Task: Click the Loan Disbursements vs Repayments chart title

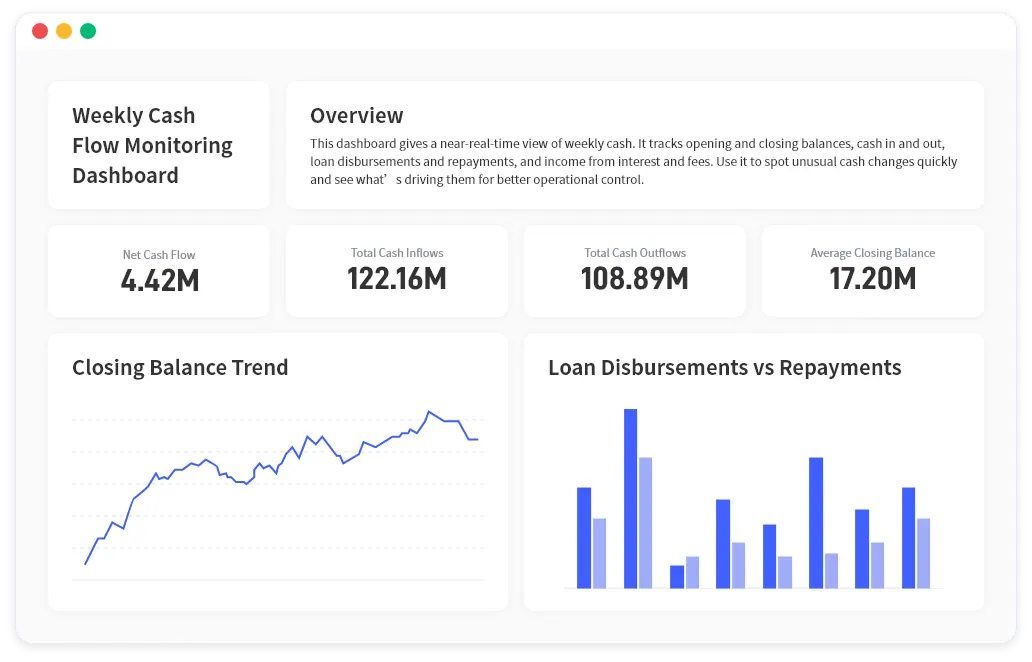Action: click(725, 368)
